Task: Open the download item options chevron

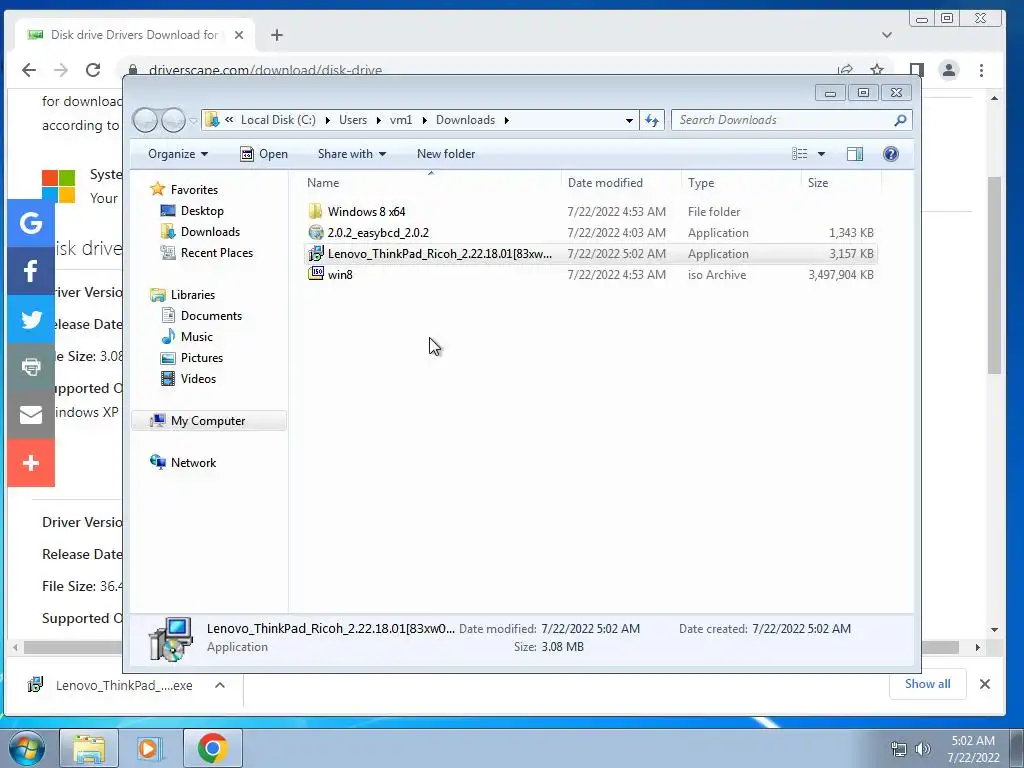Action: click(x=220, y=685)
